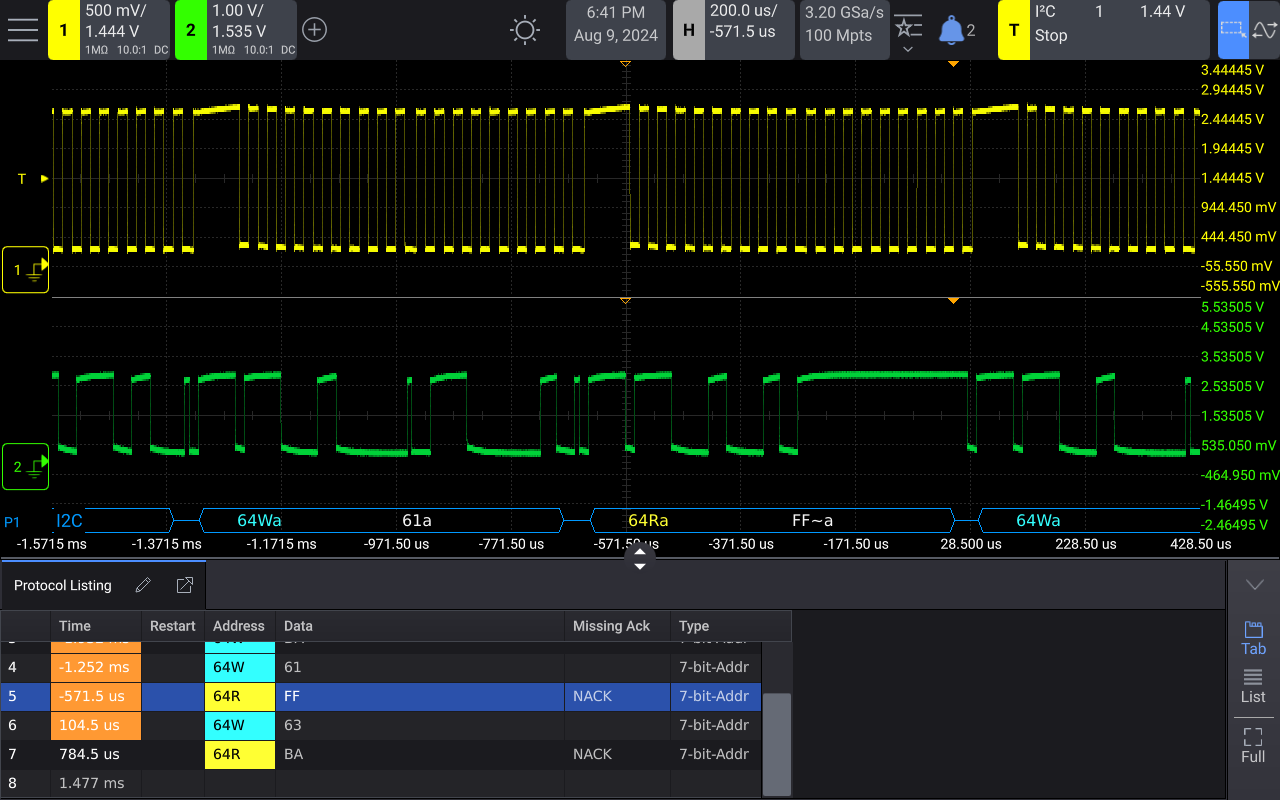Toggle the H horizontal controls

(x=688, y=30)
